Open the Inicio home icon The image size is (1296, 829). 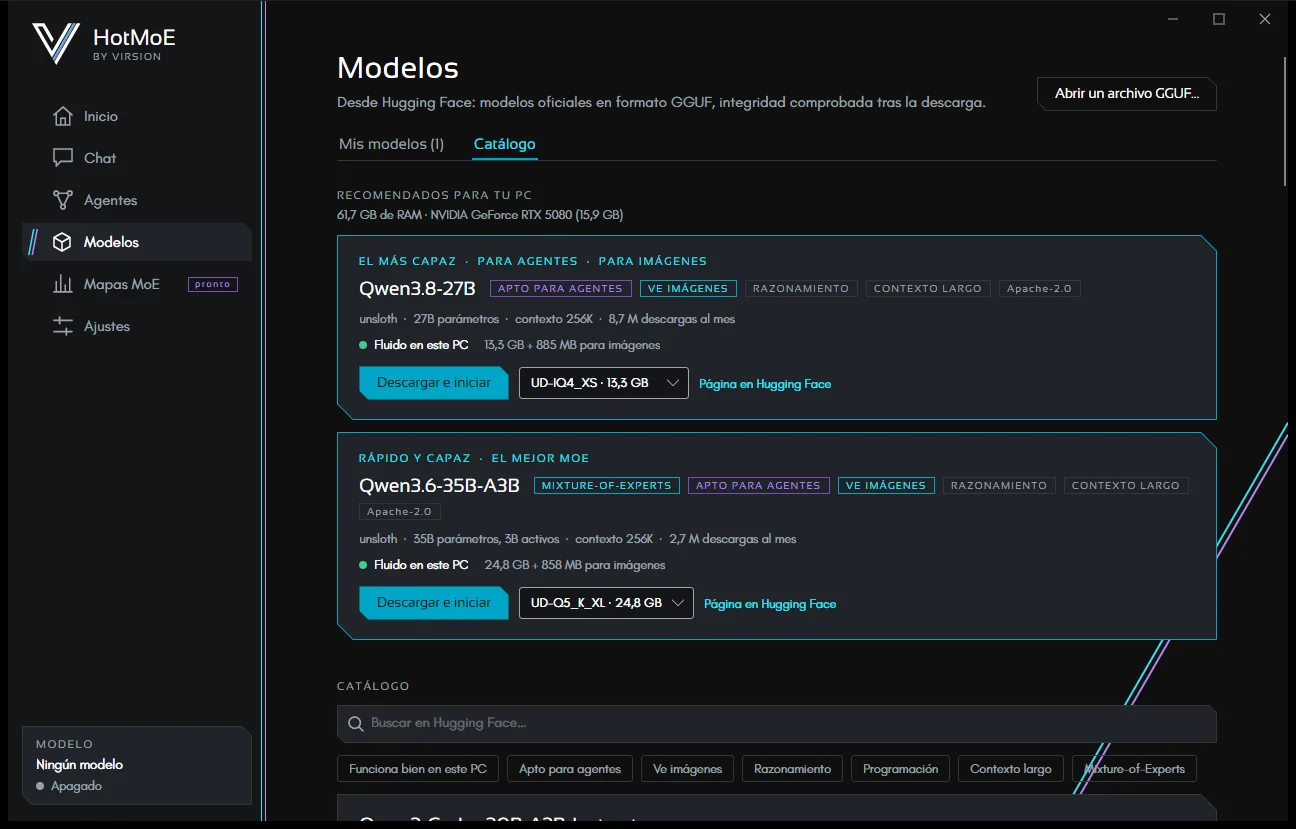(x=63, y=116)
